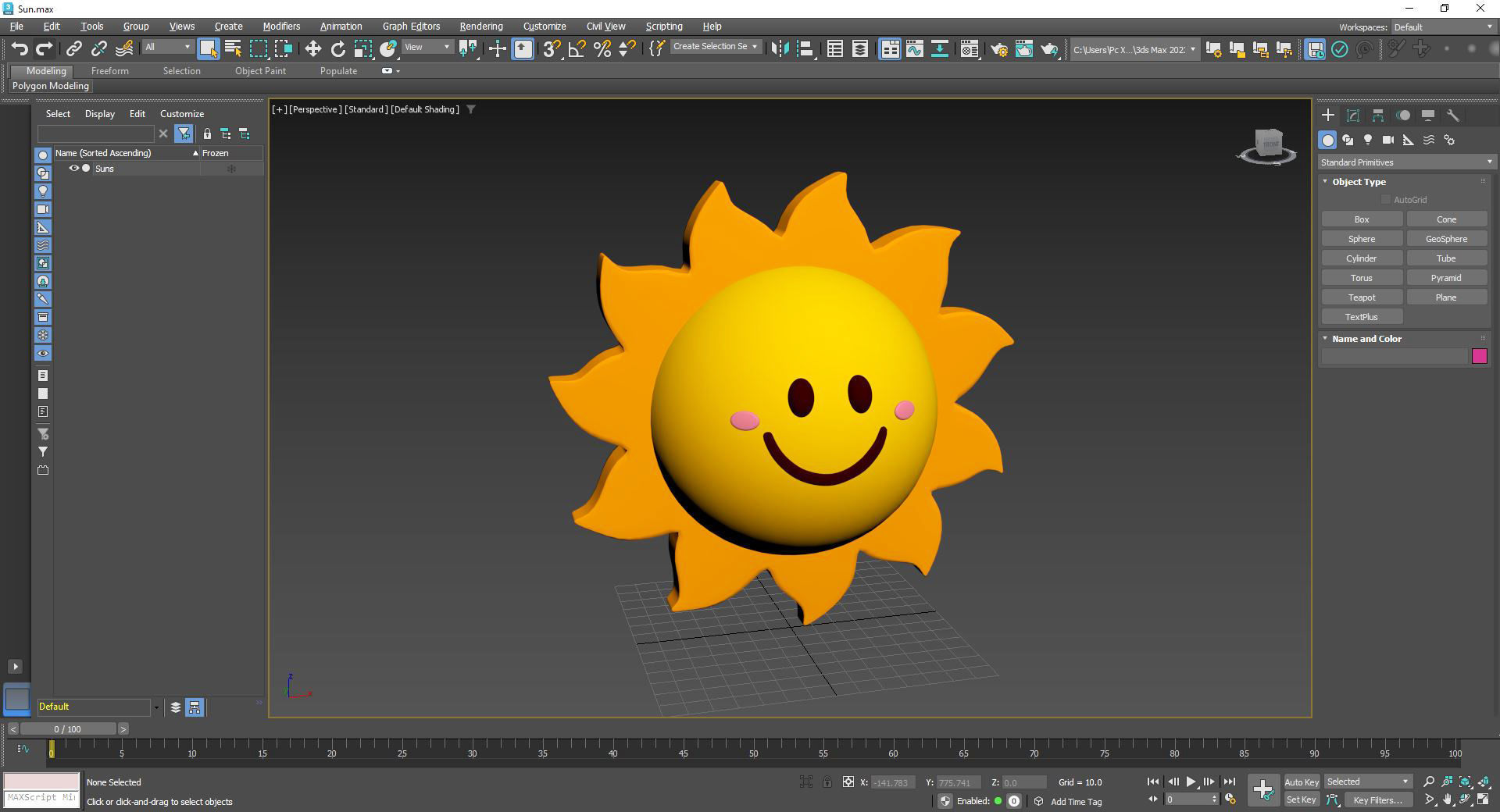
Task: Open the Rendering menu
Action: point(480,27)
